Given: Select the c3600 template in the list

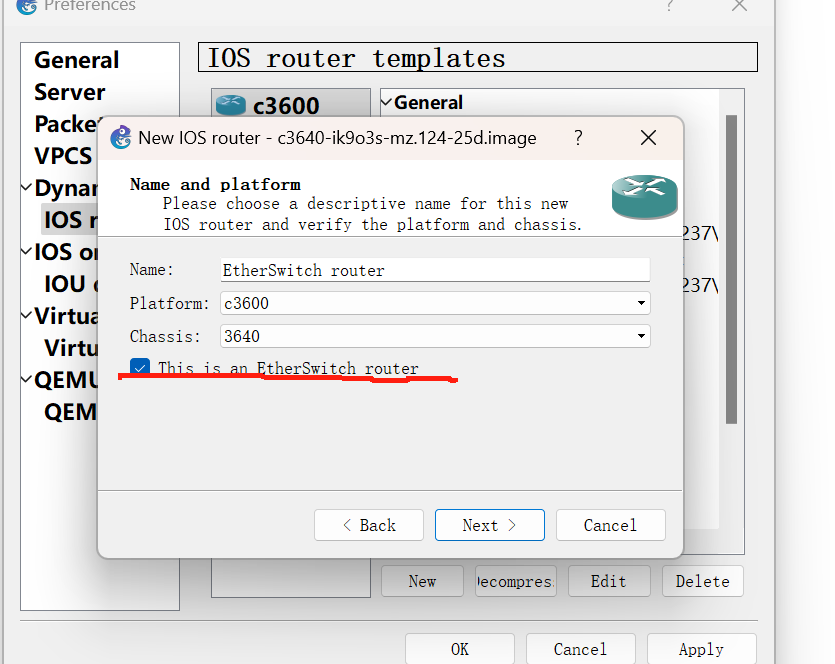Looking at the screenshot, I should tap(291, 105).
